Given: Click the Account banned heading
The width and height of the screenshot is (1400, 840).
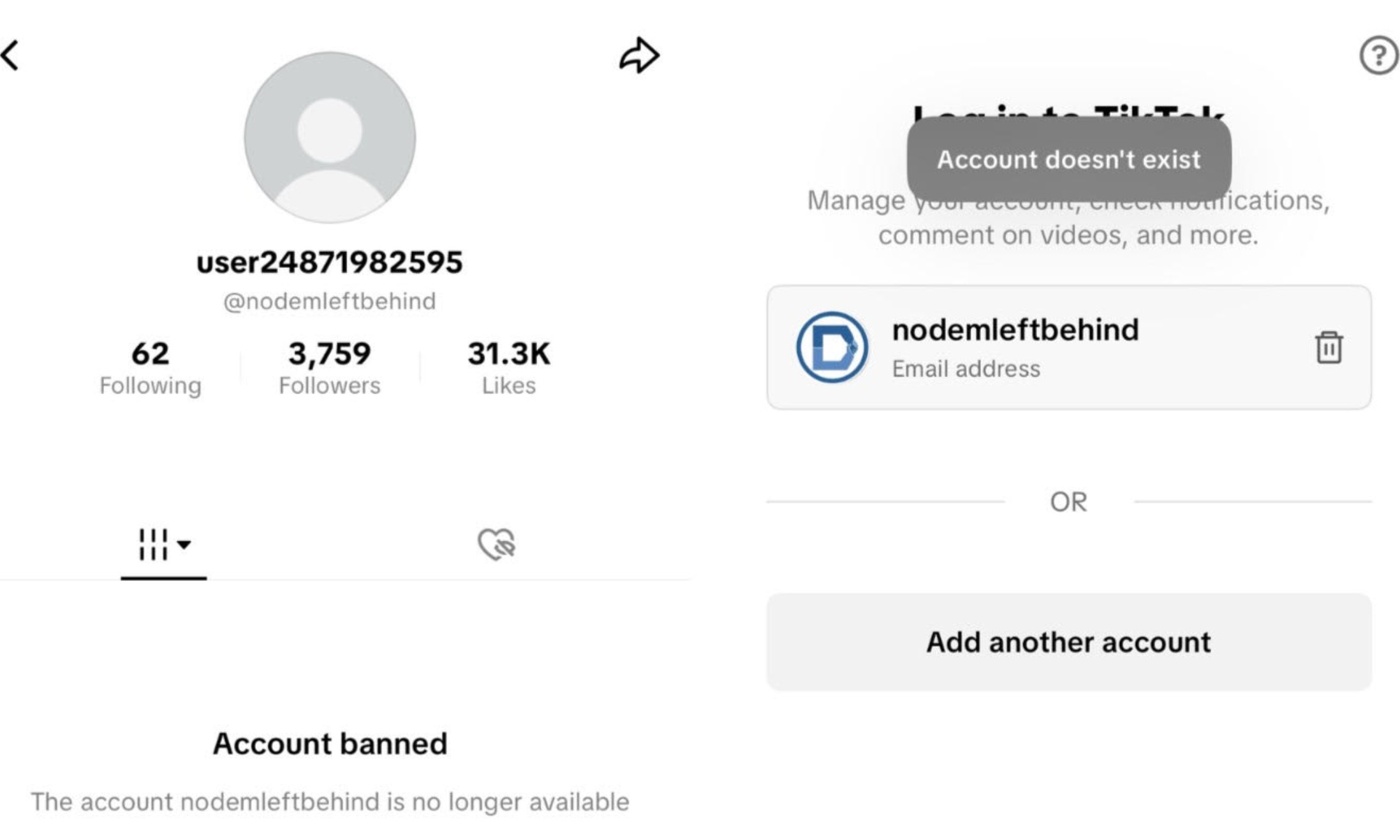Looking at the screenshot, I should point(330,744).
